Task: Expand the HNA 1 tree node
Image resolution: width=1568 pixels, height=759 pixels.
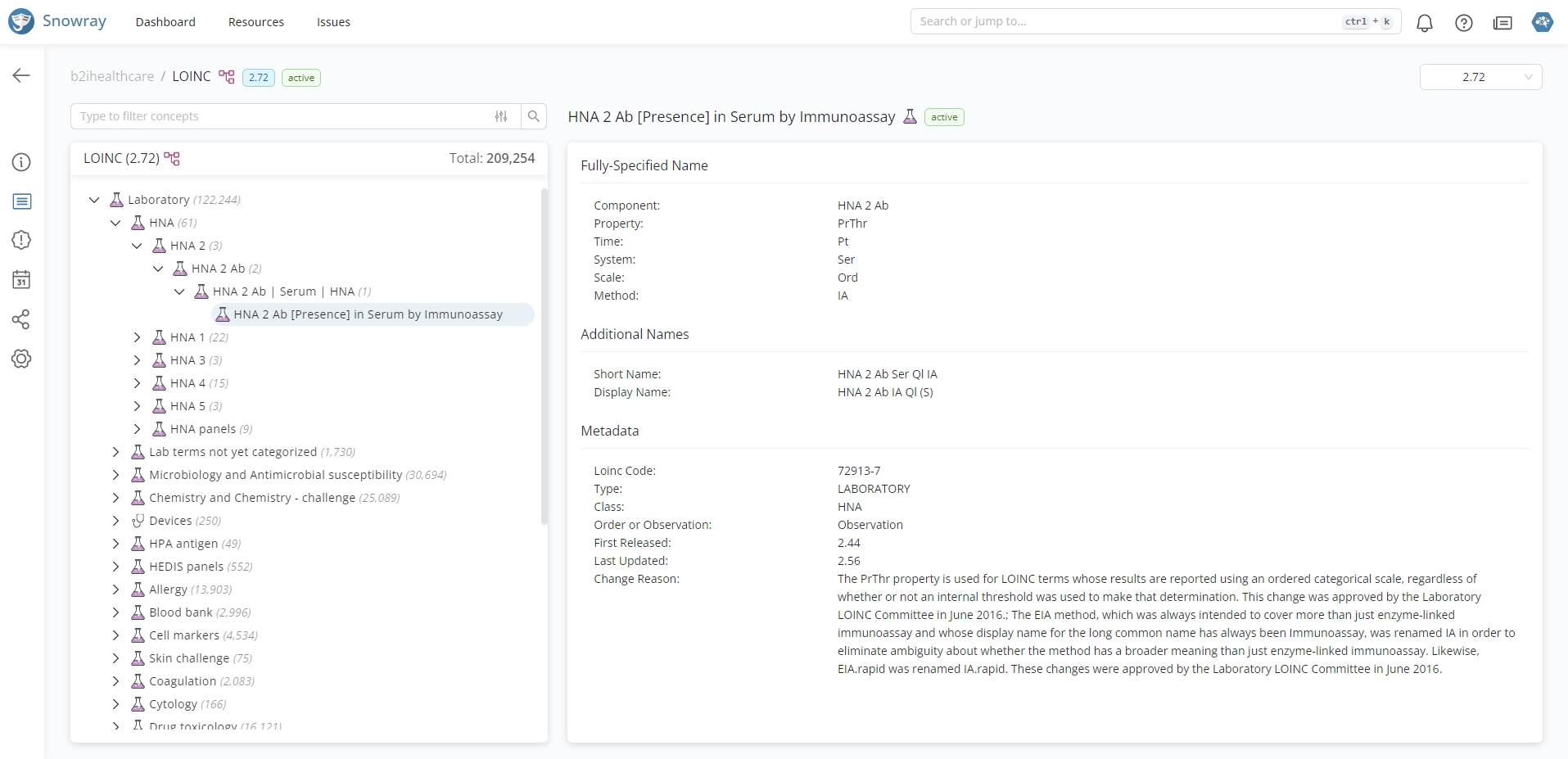Action: pos(137,337)
